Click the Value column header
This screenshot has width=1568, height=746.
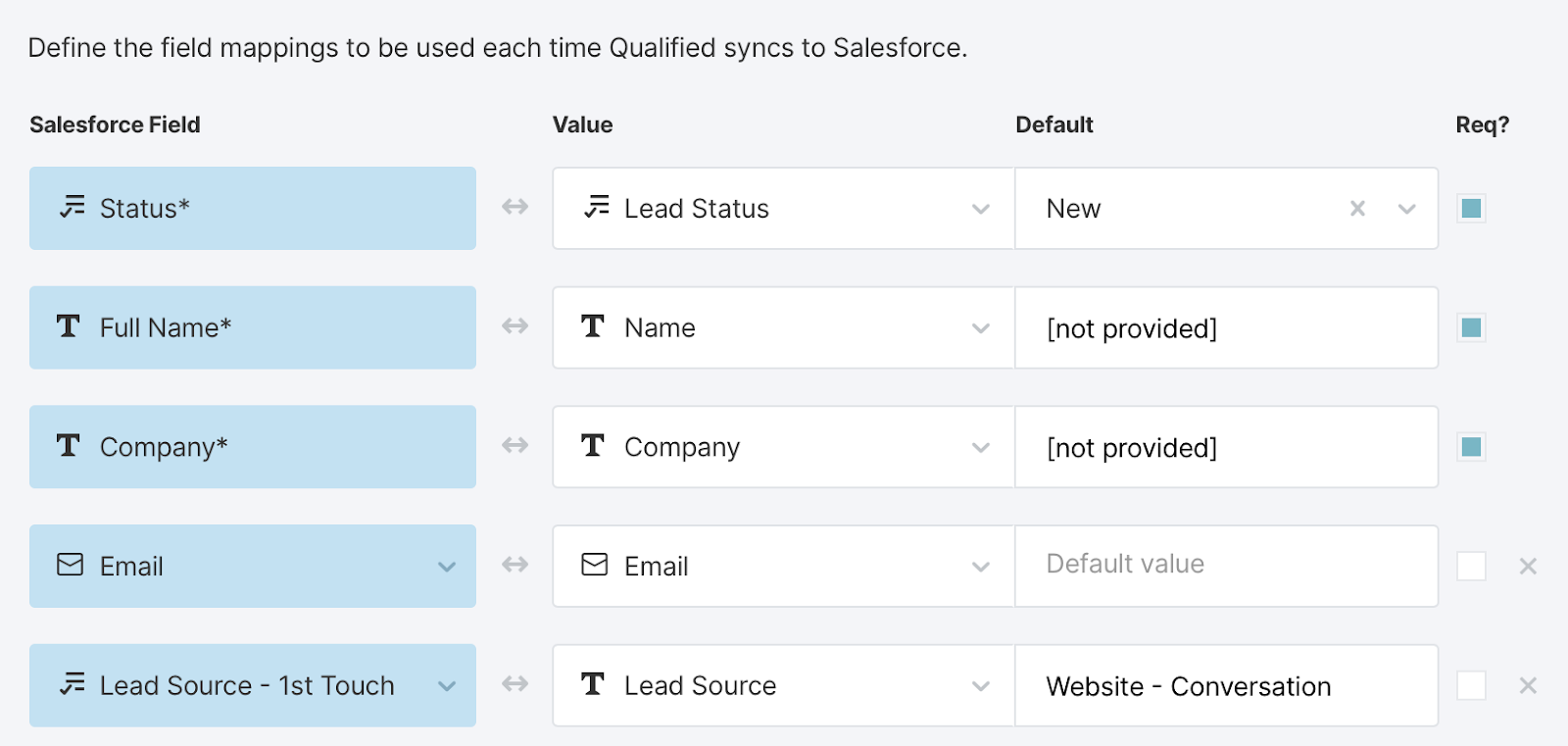pos(582,124)
